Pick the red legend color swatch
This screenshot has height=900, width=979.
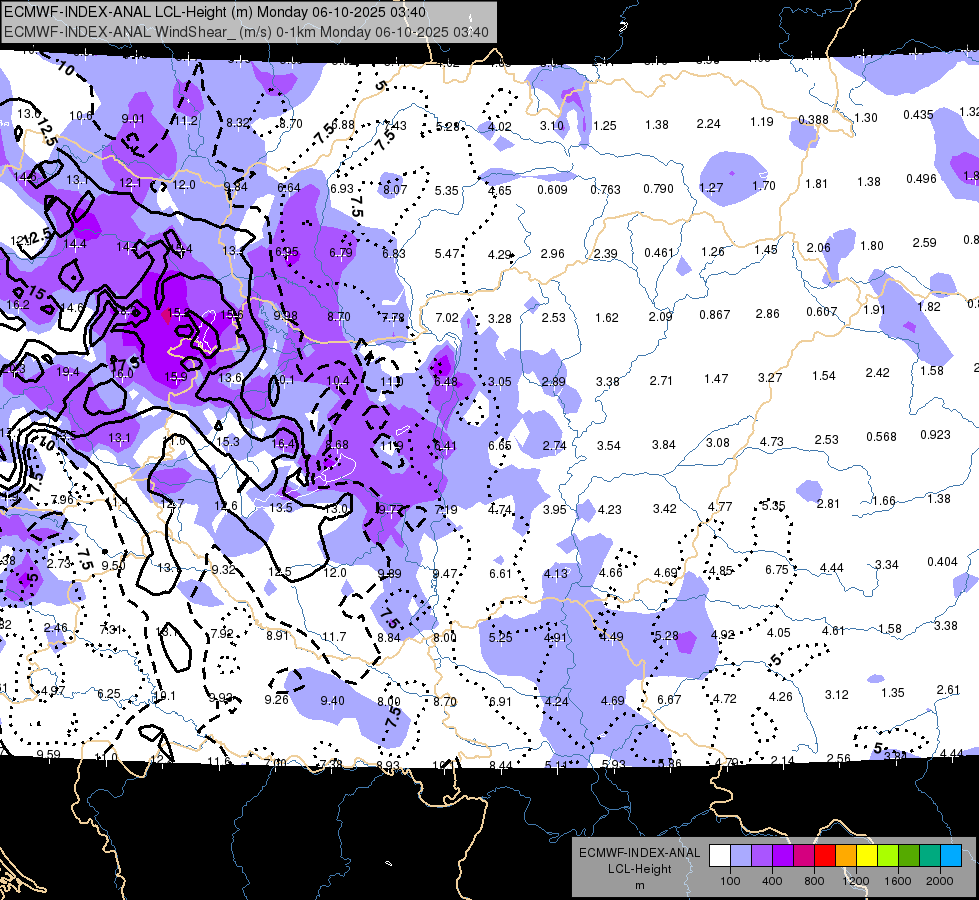click(825, 856)
